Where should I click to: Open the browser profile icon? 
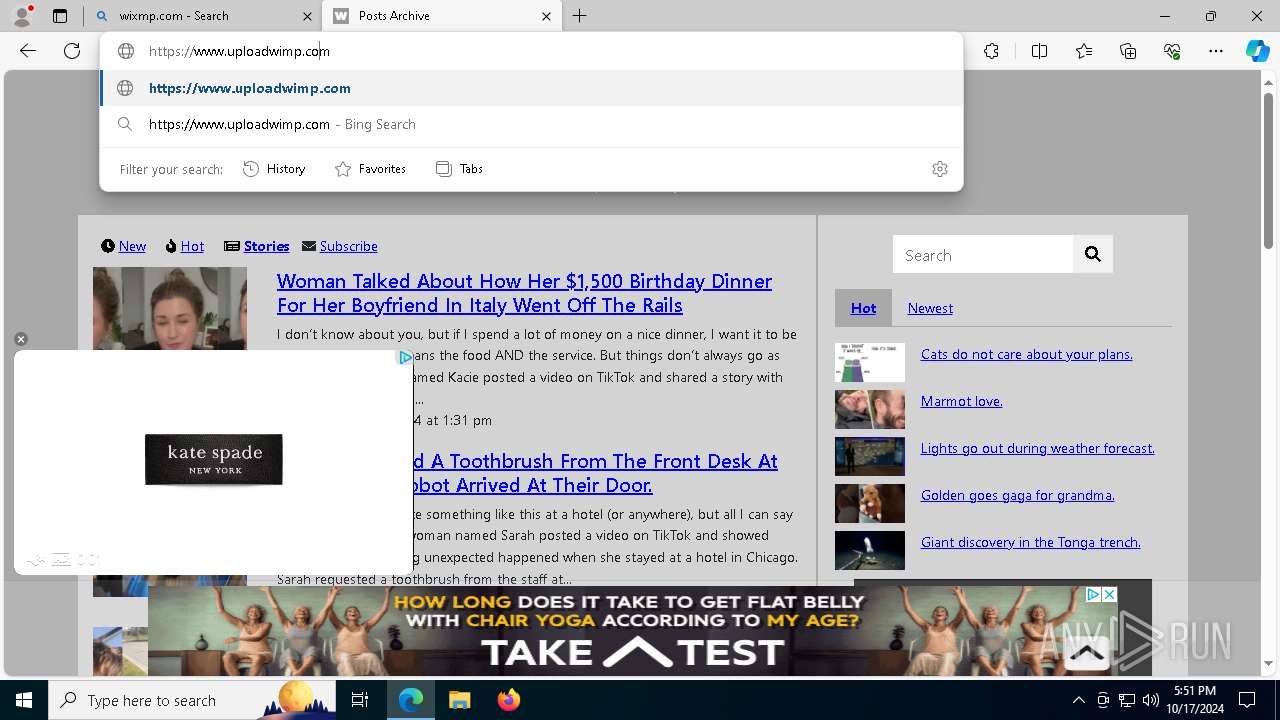(x=22, y=16)
